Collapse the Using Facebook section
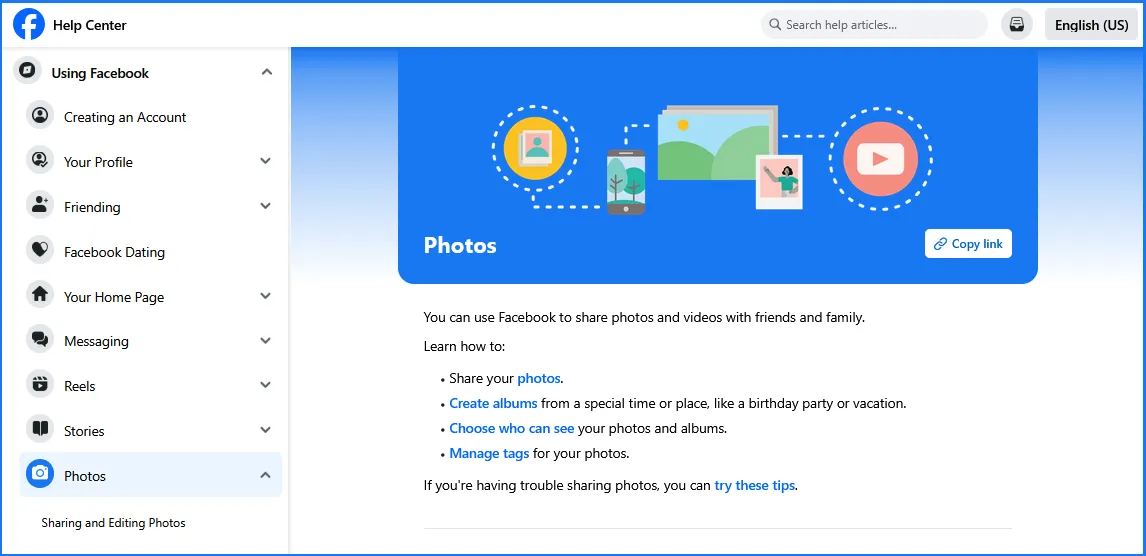 tap(267, 72)
